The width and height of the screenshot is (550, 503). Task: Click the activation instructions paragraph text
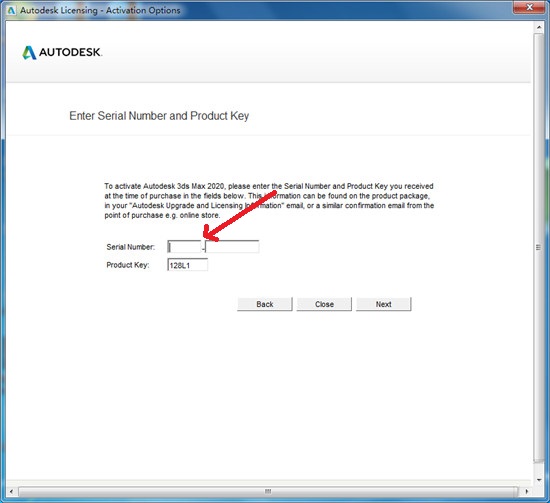pyautogui.click(x=269, y=201)
